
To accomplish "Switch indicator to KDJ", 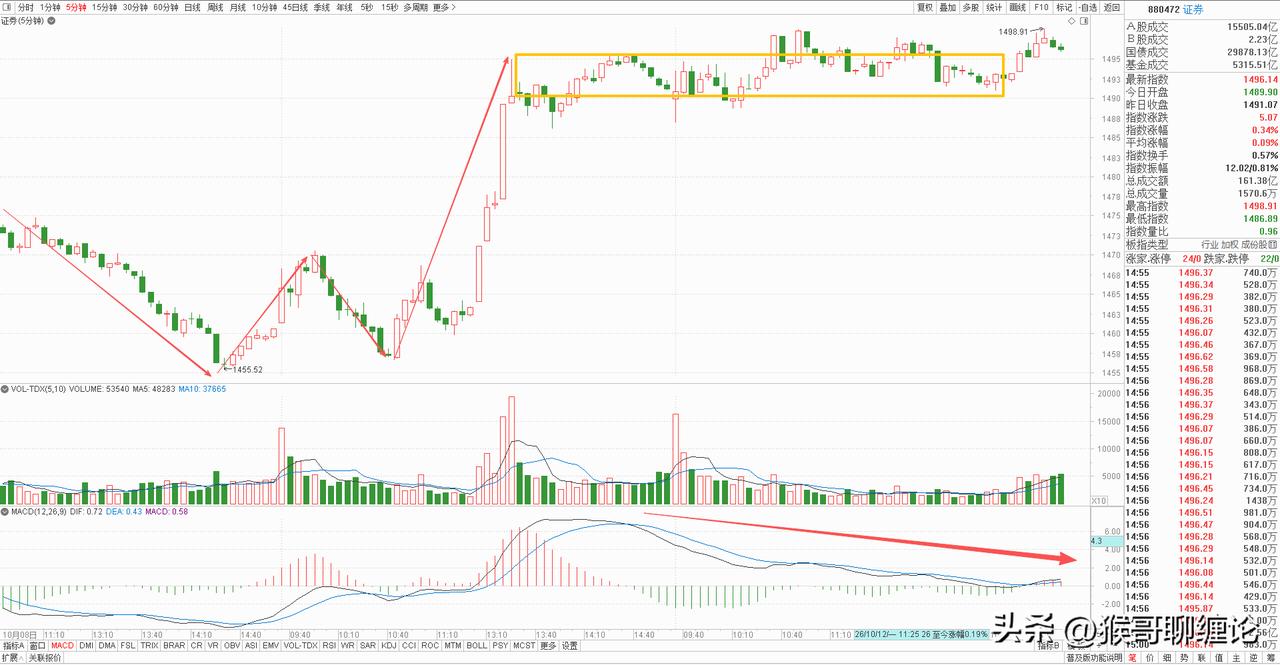I will click(389, 646).
